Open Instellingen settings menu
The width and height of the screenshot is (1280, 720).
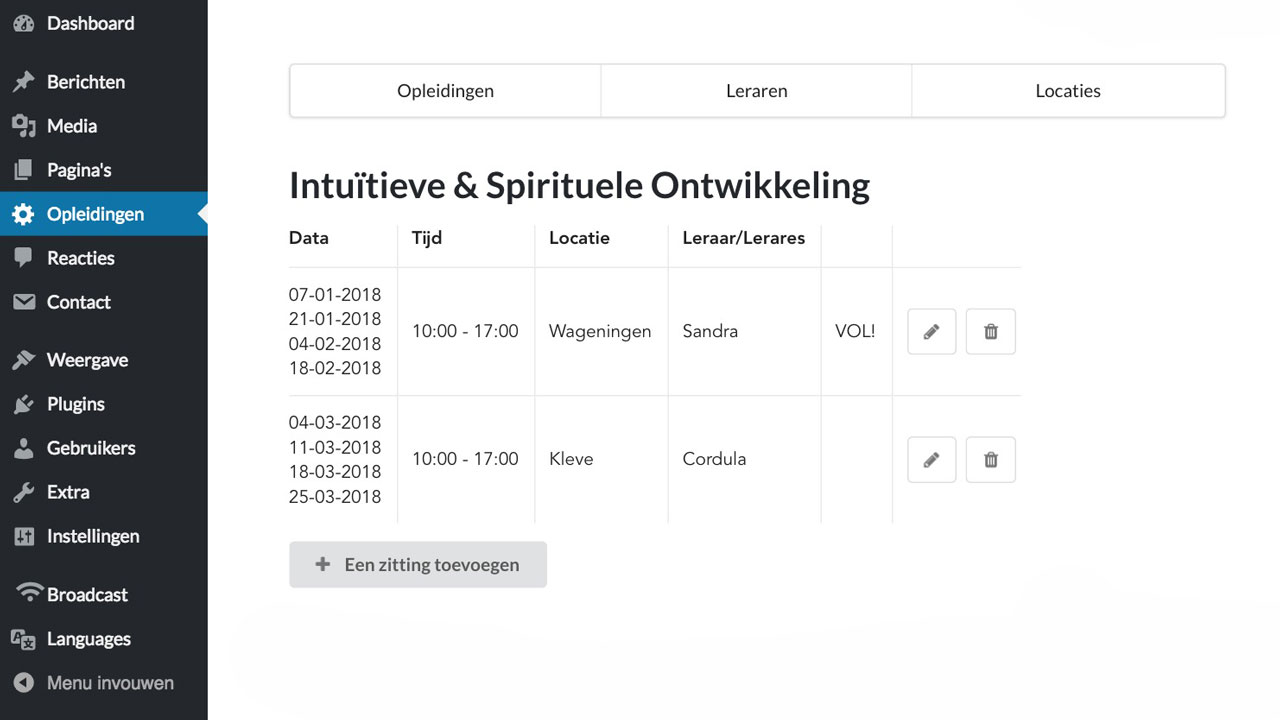pyautogui.click(x=92, y=536)
